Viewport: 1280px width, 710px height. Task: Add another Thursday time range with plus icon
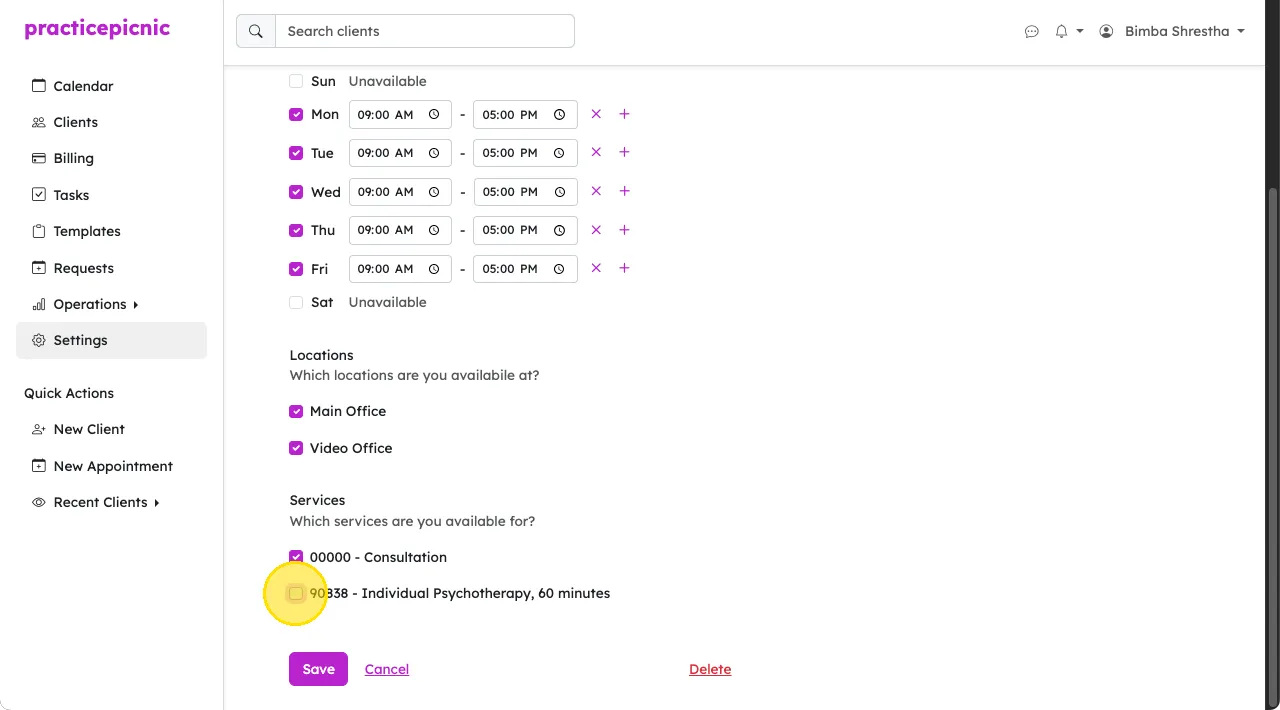click(624, 230)
